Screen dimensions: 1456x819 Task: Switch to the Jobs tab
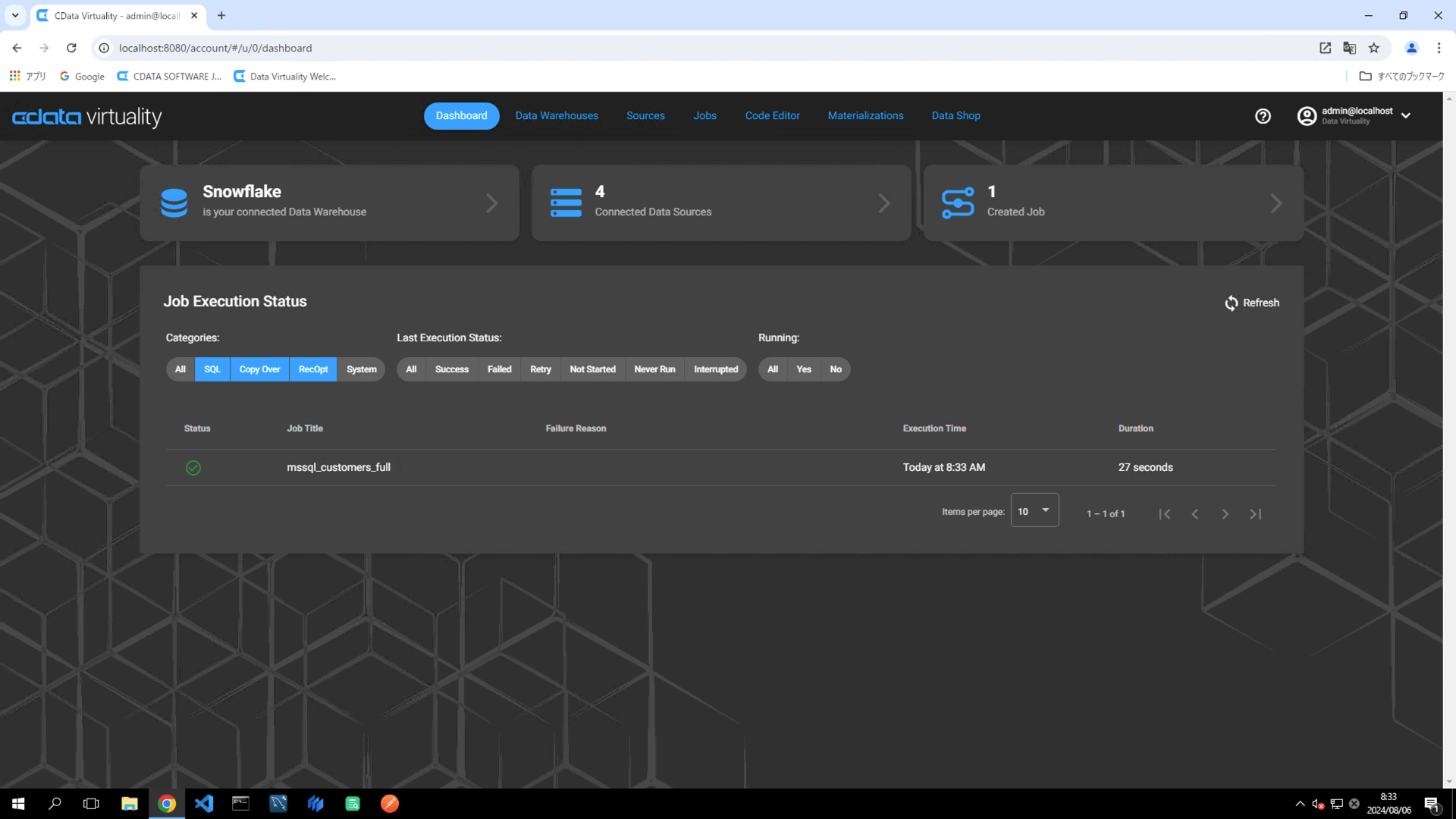click(x=704, y=116)
